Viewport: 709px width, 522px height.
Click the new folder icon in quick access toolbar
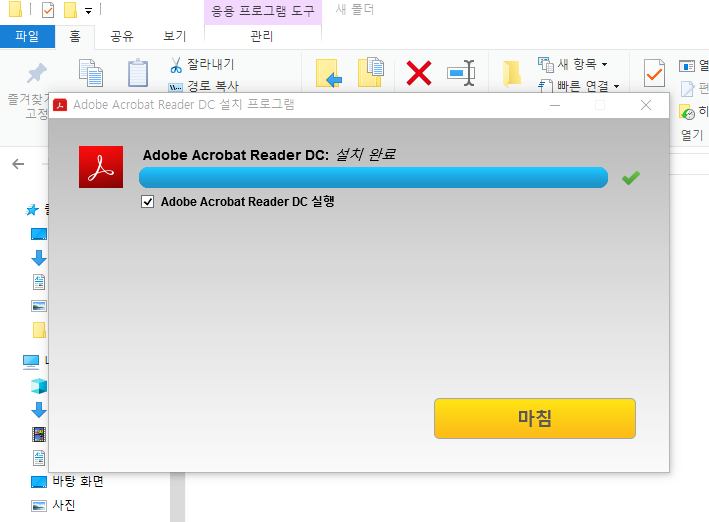(x=71, y=9)
